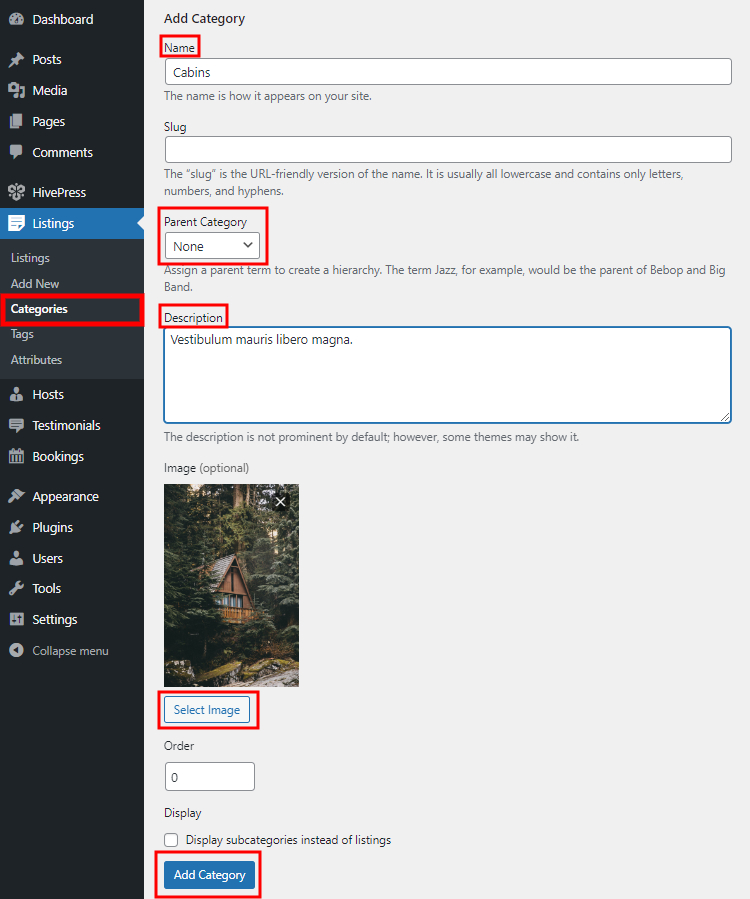Click into the empty Slug field
The width and height of the screenshot is (750, 899).
tap(448, 149)
